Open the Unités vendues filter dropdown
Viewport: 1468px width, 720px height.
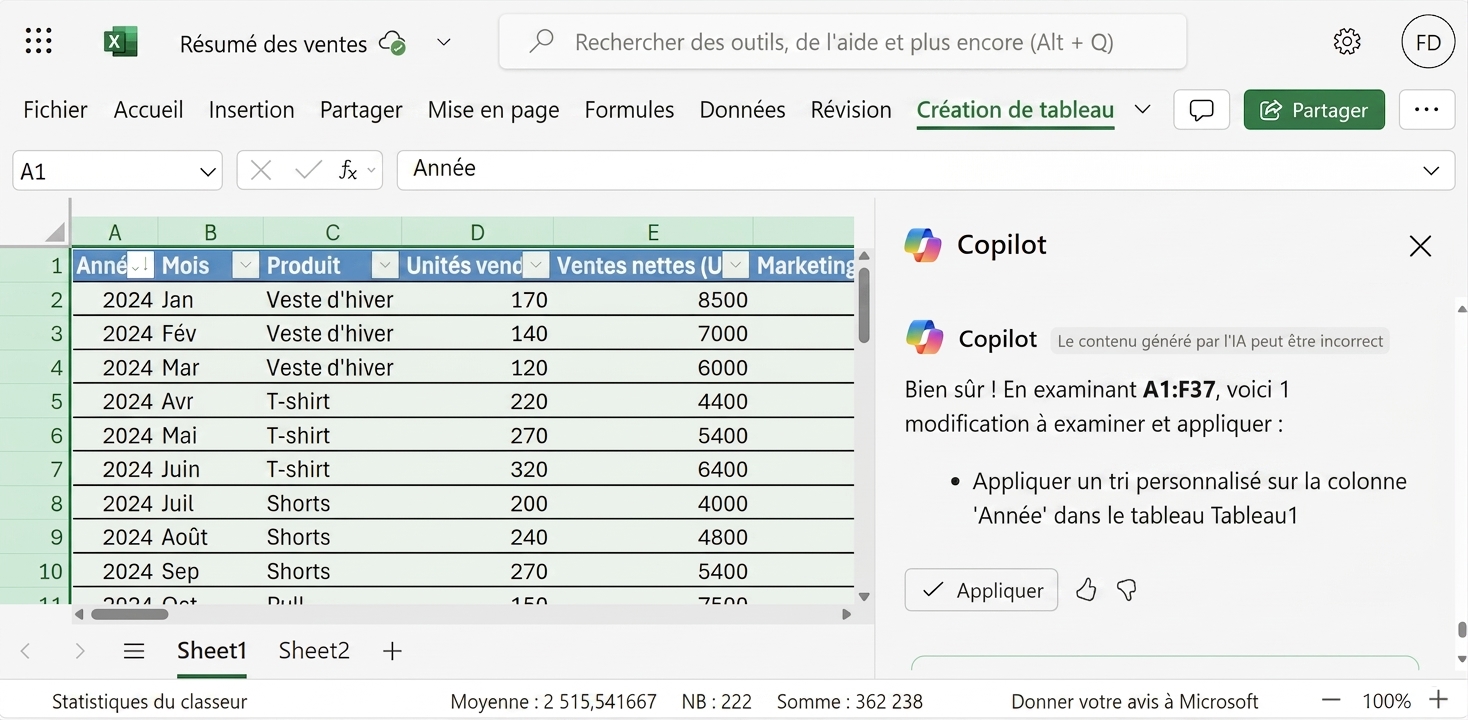[536, 265]
